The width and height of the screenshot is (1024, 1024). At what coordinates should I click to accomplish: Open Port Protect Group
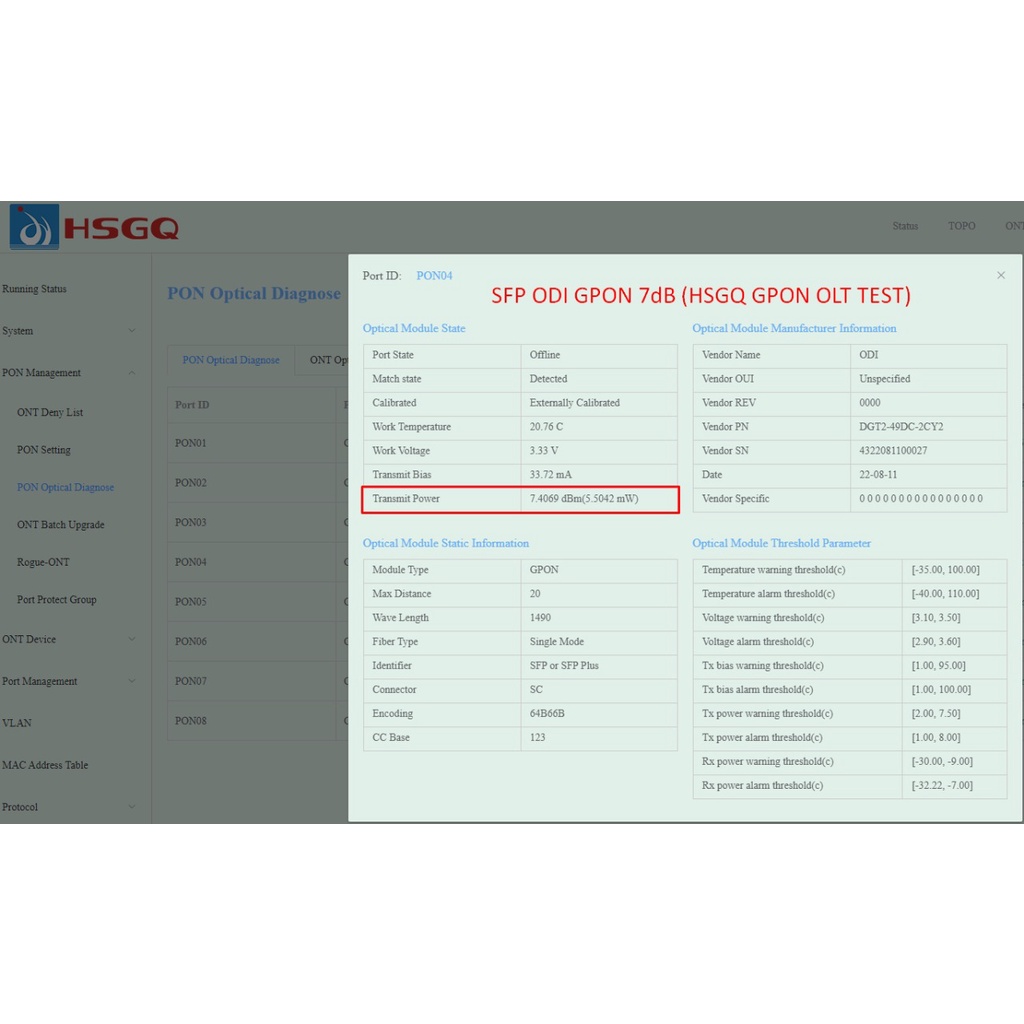click(57, 600)
